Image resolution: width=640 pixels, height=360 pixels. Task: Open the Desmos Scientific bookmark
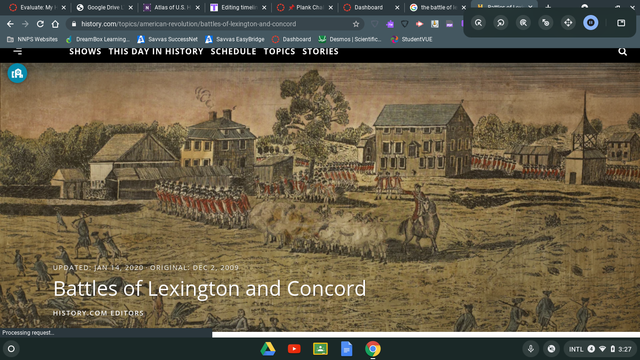pos(350,40)
